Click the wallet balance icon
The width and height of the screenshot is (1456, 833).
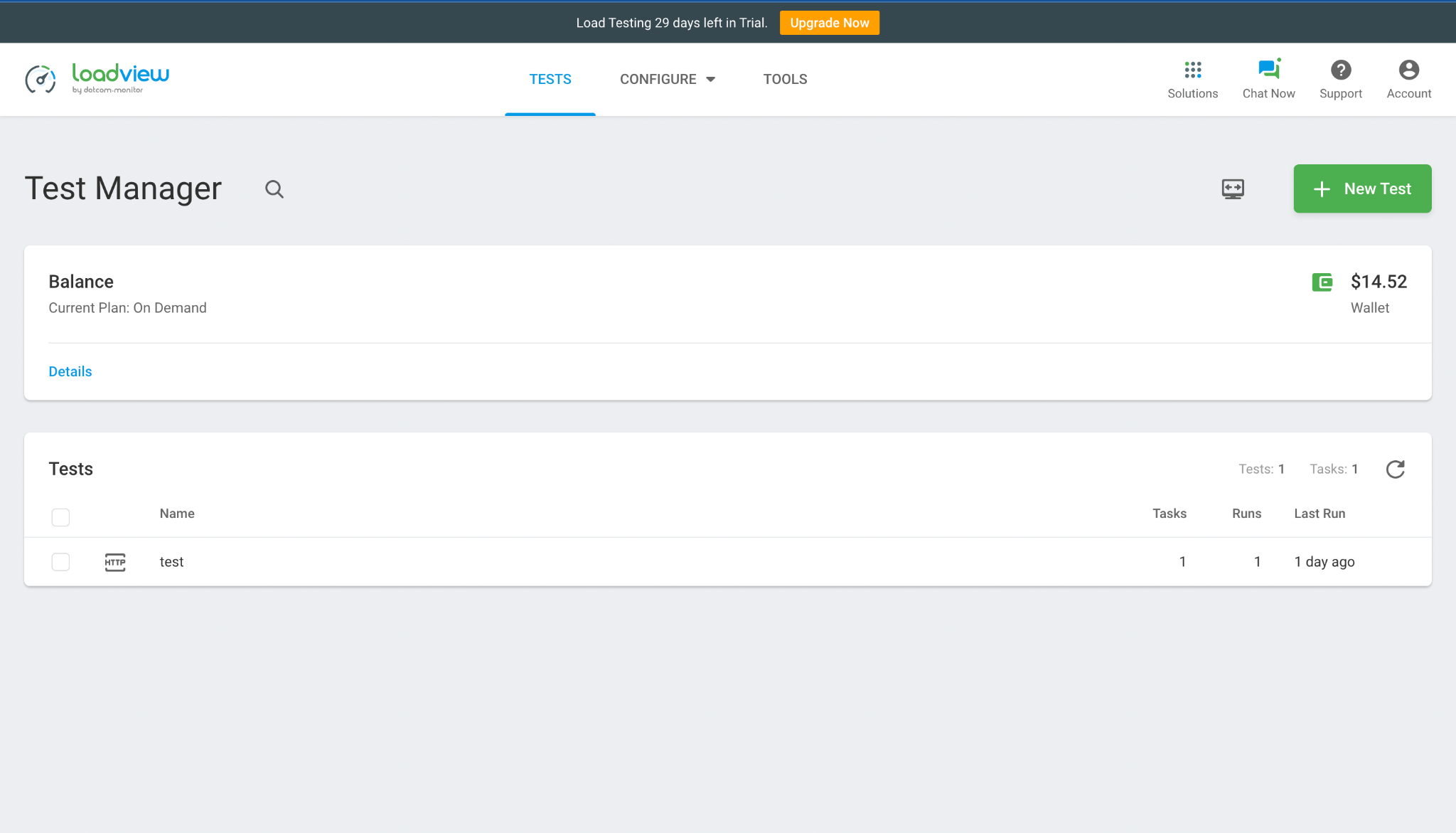pyautogui.click(x=1323, y=281)
